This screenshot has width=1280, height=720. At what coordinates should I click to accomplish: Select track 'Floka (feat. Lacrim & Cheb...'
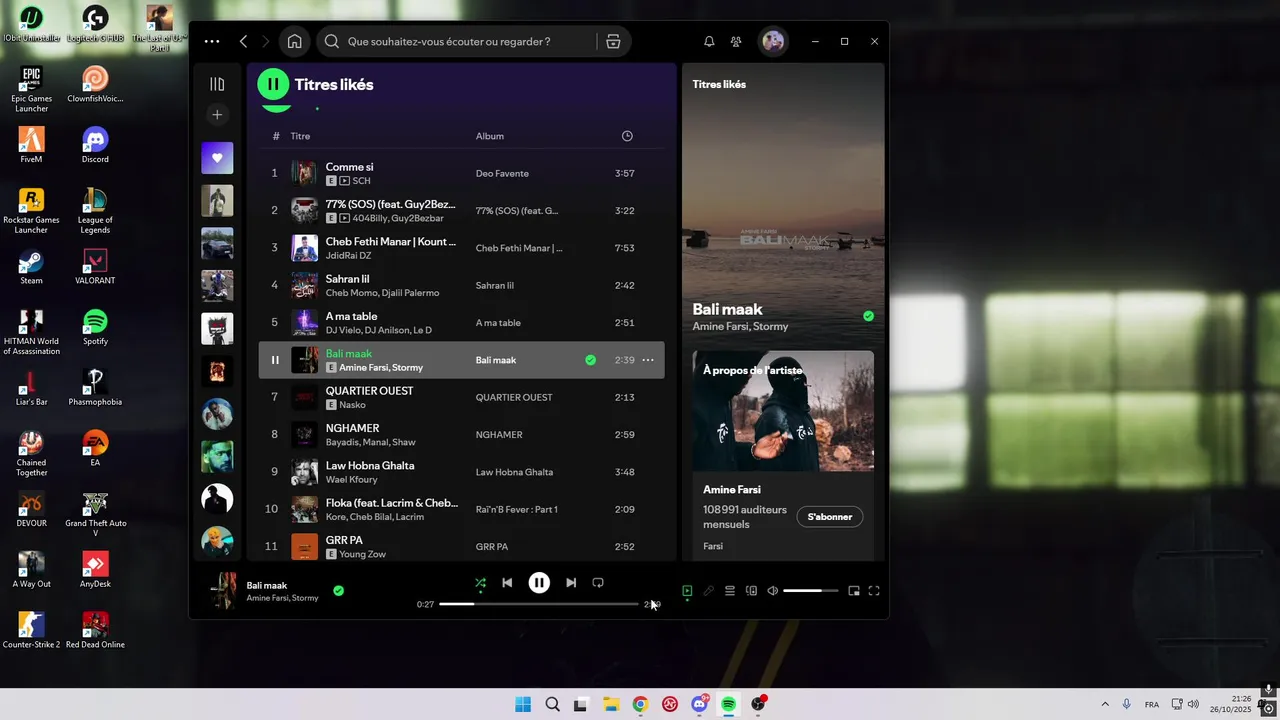click(391, 503)
